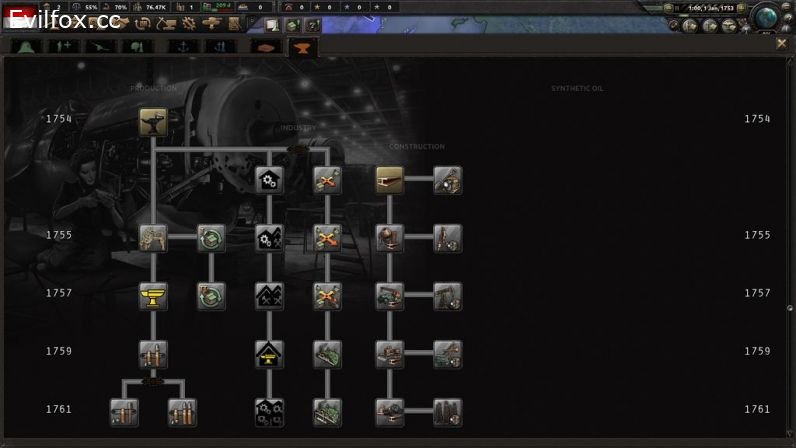Select the green recycle-arrows technology in the 1755 row

(211, 238)
